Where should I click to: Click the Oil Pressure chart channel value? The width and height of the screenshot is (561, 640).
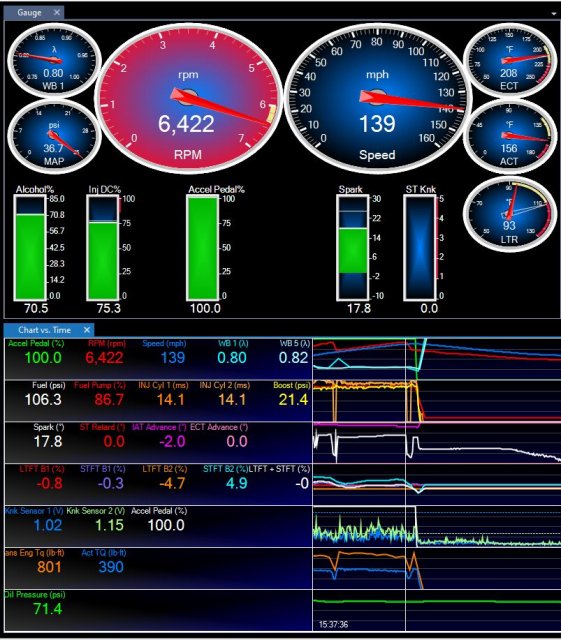tap(48, 609)
